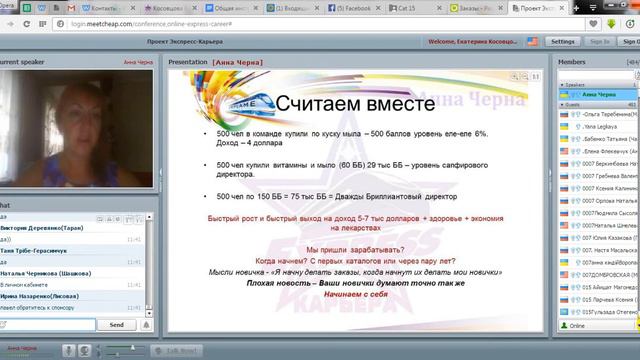Click the Sign In button

pos(599,42)
